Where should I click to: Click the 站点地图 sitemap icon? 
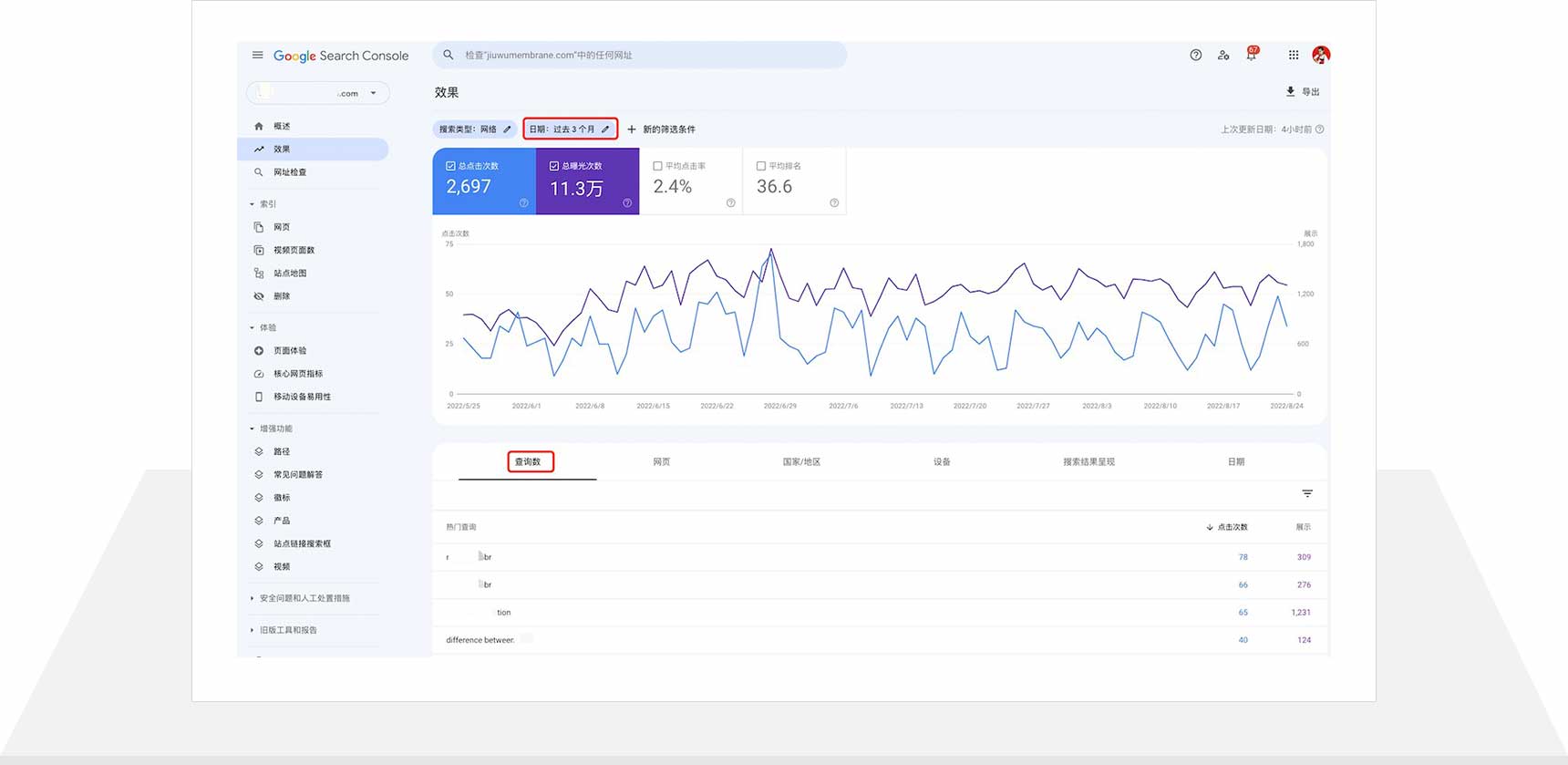(259, 274)
